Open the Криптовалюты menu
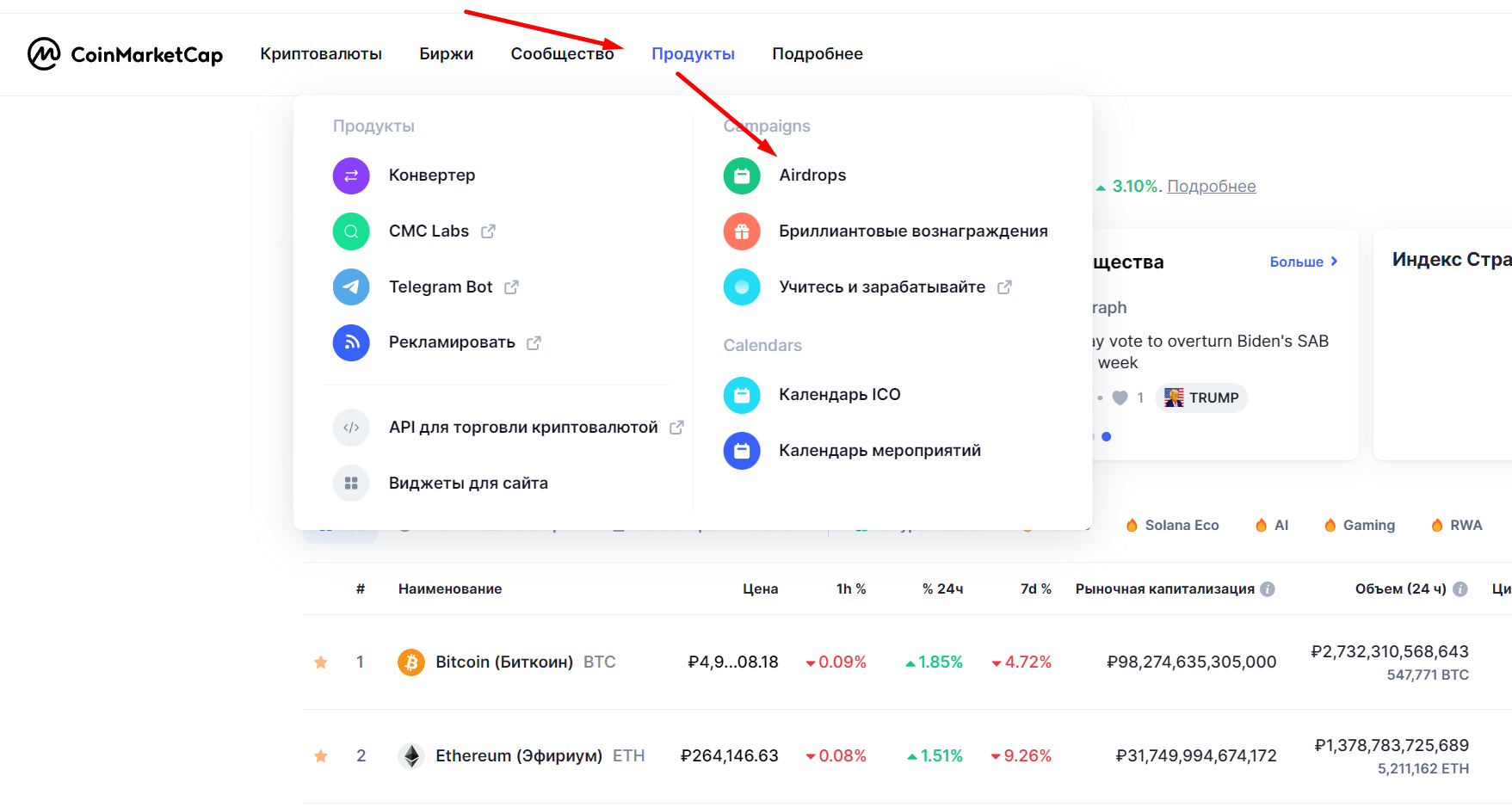Screen dimensions: 1512x807 [321, 53]
